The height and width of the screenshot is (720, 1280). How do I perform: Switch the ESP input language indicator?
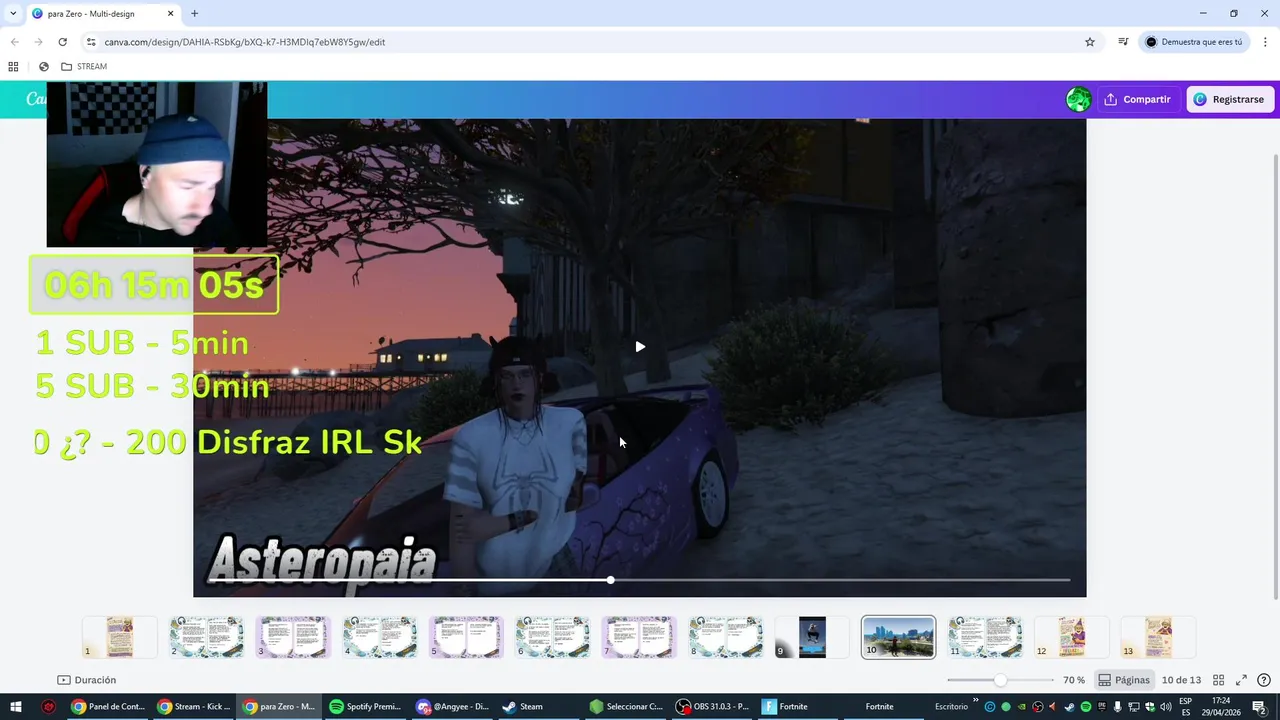(x=1186, y=706)
